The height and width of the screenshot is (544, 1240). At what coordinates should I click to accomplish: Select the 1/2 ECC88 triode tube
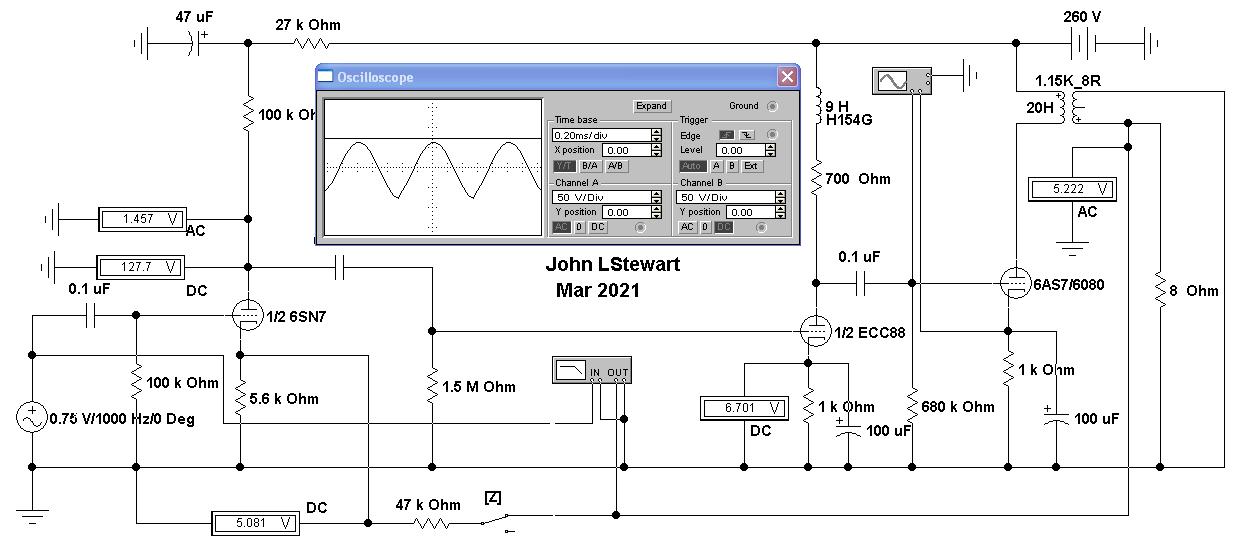816,331
